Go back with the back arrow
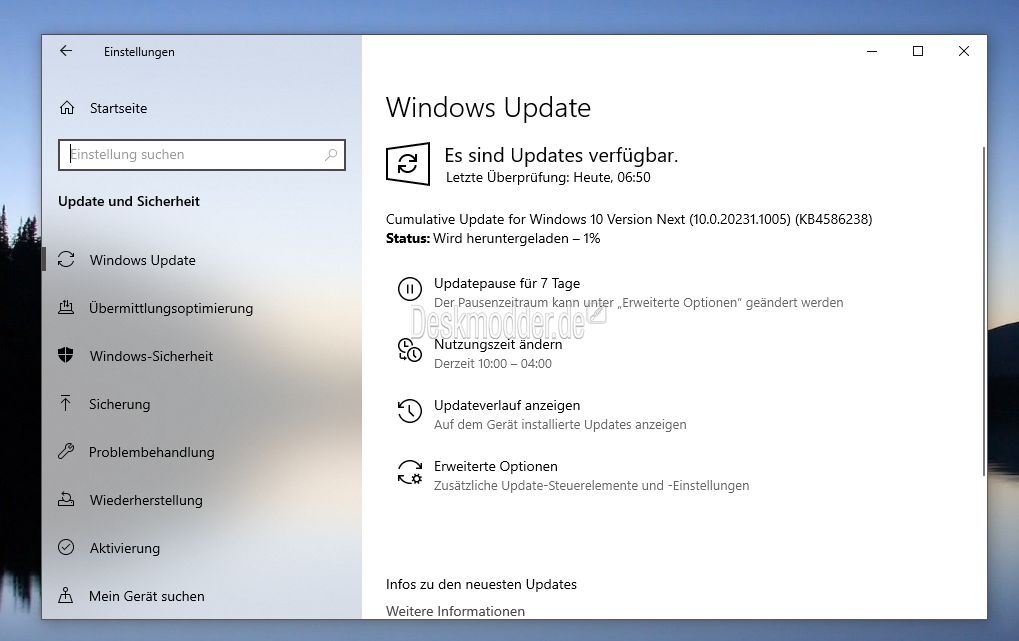This screenshot has height=641, width=1019. [66, 51]
